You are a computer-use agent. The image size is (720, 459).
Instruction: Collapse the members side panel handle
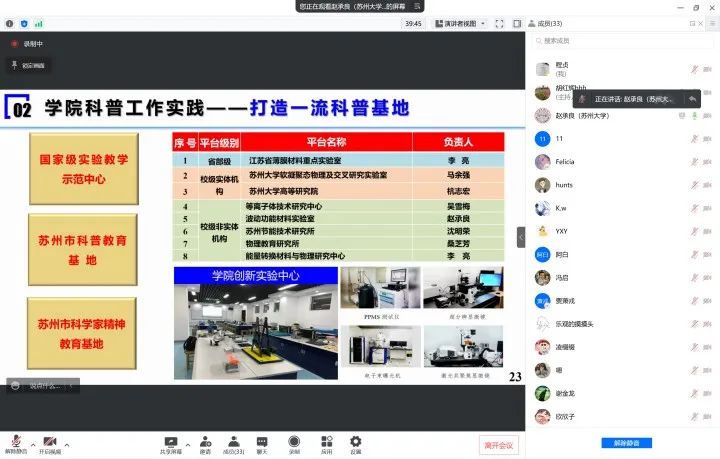[520, 237]
